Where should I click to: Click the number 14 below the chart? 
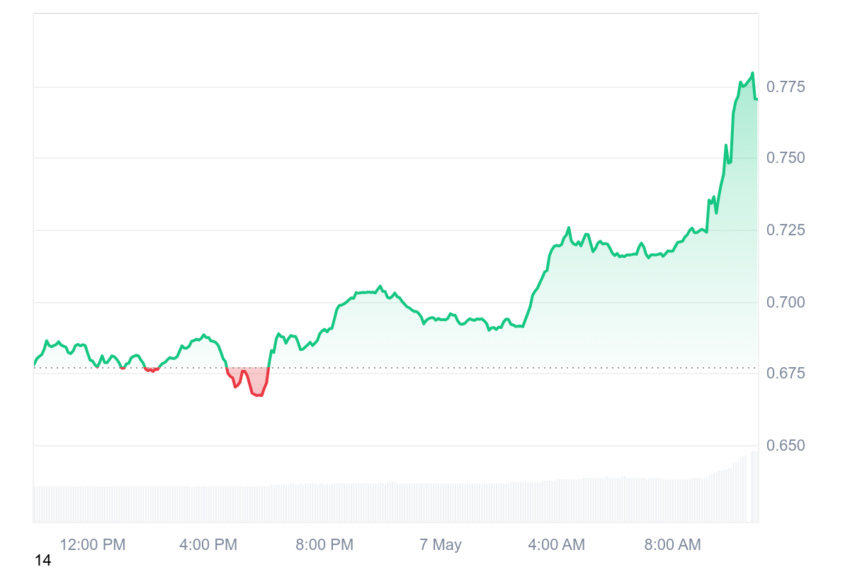43,560
